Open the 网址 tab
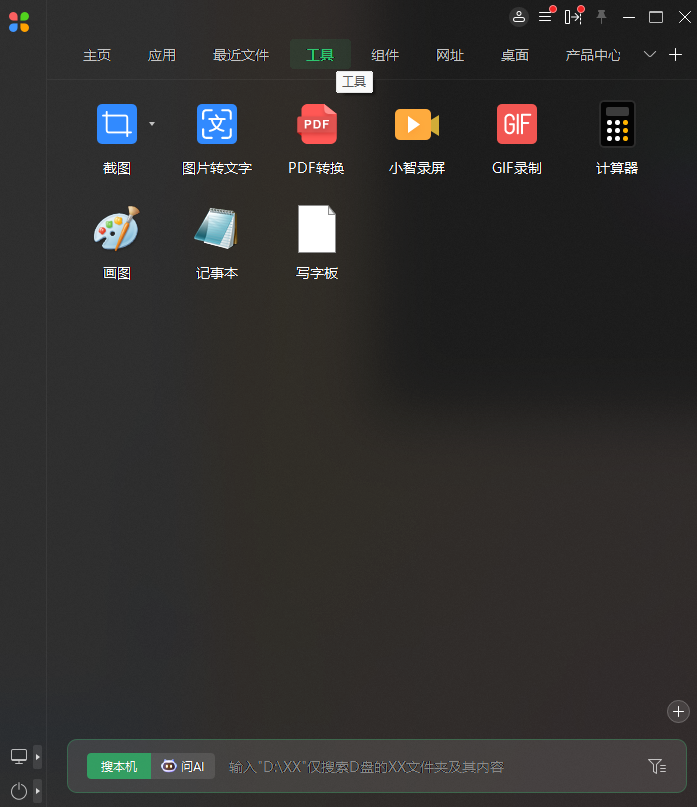 tap(450, 55)
